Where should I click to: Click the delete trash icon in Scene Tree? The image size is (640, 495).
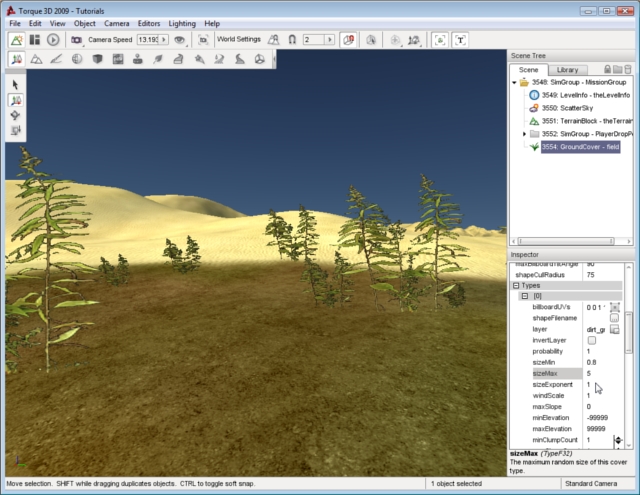629,69
